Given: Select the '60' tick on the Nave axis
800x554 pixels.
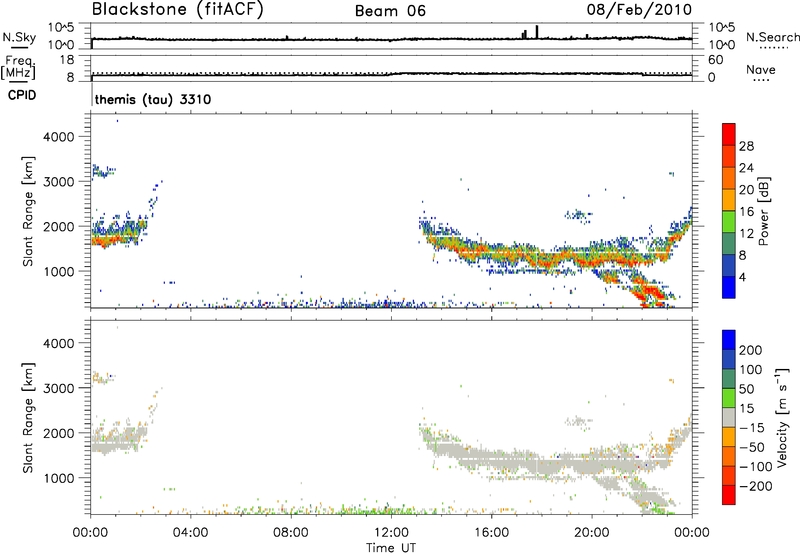Looking at the screenshot, I should [x=715, y=60].
